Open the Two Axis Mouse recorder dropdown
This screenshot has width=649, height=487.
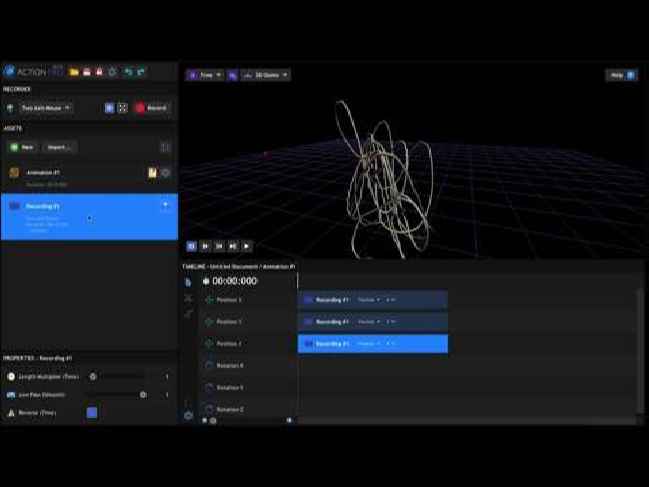46,108
